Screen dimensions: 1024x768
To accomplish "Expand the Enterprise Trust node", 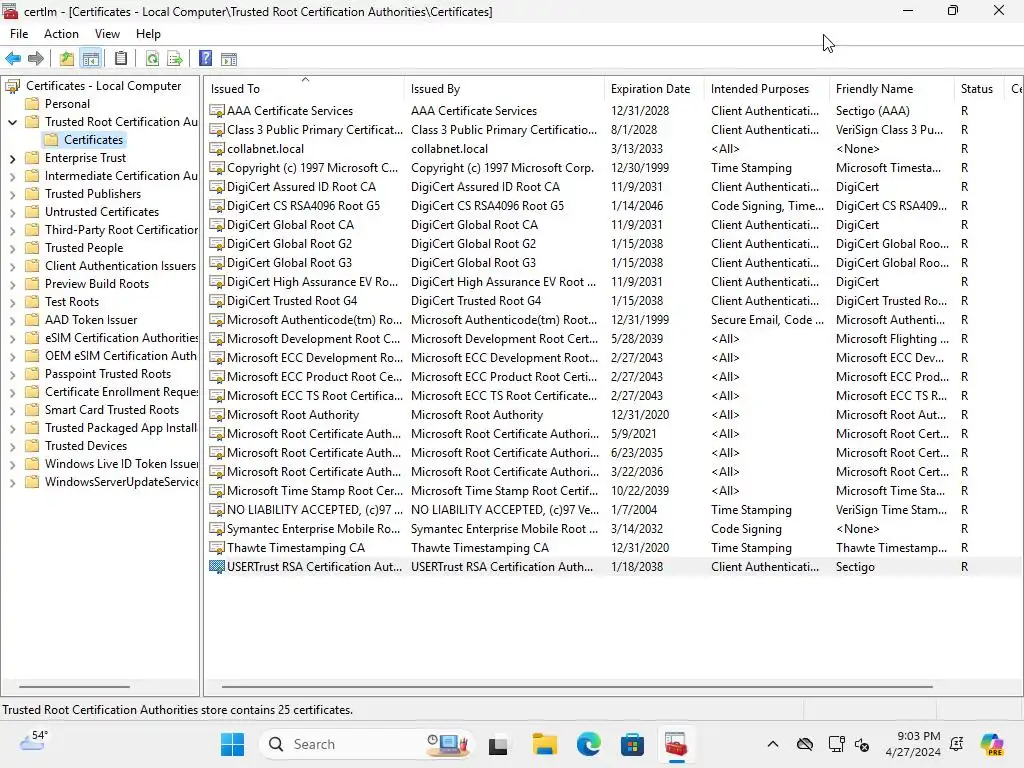I will tap(12, 158).
